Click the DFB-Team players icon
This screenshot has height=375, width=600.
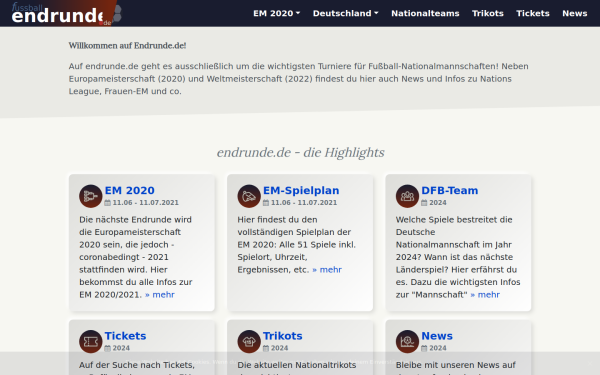[408, 196]
